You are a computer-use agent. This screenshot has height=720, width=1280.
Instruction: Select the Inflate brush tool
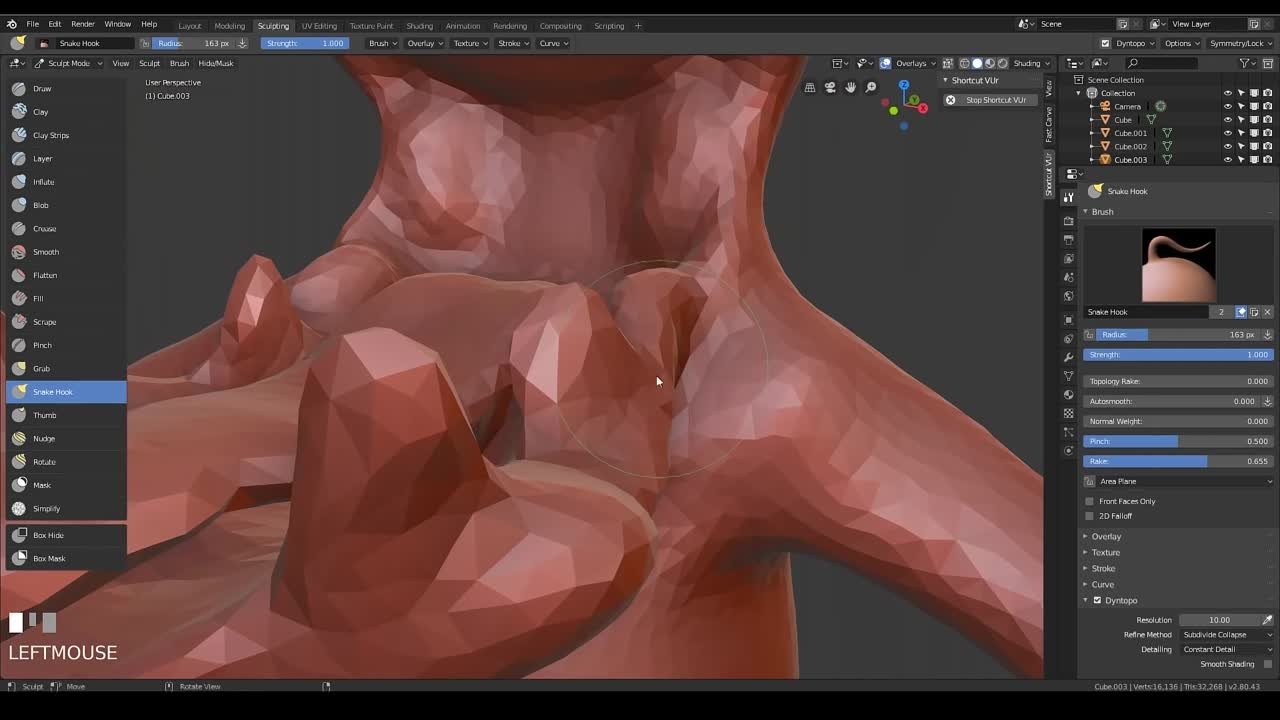[x=66, y=182]
